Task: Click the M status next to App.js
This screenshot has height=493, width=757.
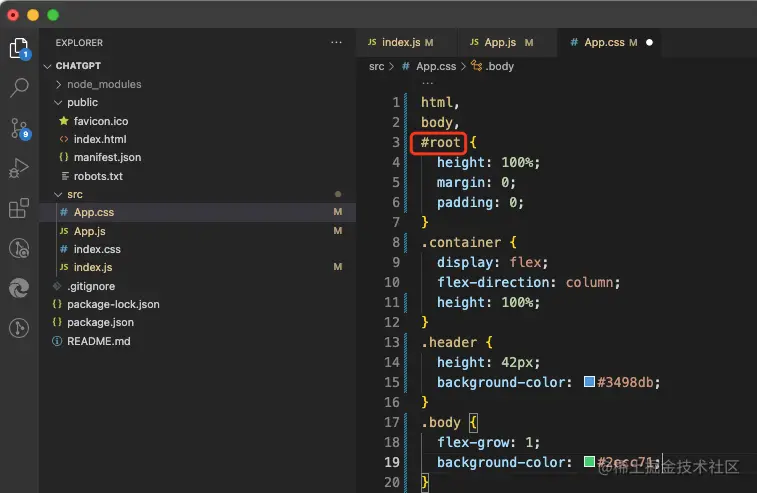Action: (337, 231)
